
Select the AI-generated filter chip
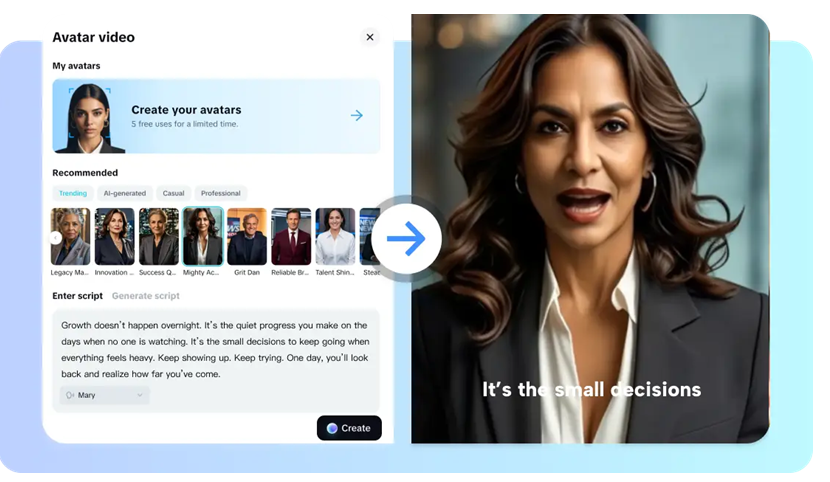pyautogui.click(x=124, y=193)
